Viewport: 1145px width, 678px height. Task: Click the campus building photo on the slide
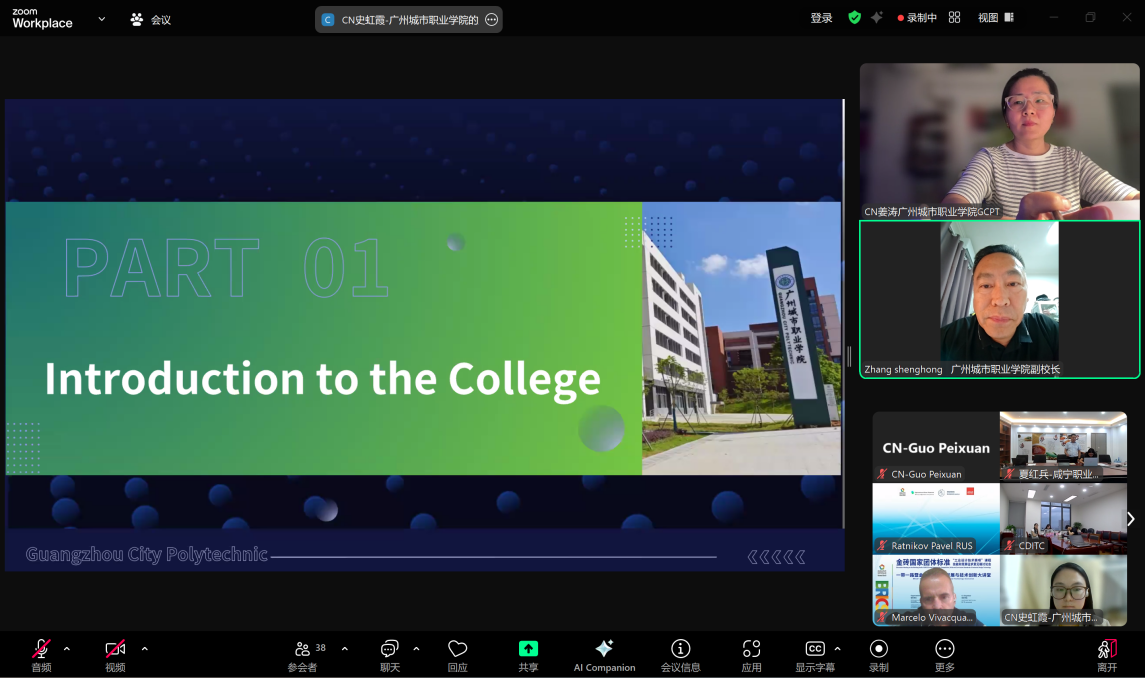(x=741, y=338)
